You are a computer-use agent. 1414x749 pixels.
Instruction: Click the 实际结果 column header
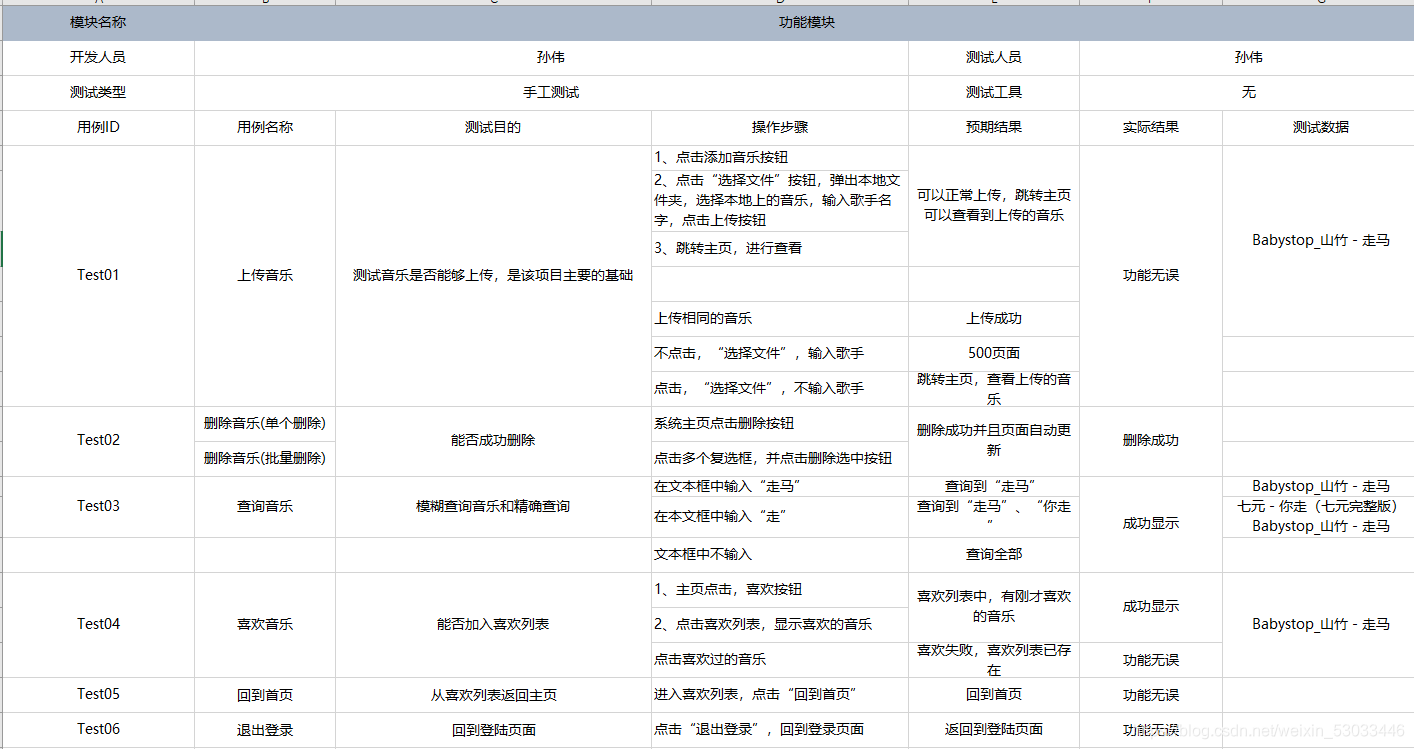click(1151, 128)
